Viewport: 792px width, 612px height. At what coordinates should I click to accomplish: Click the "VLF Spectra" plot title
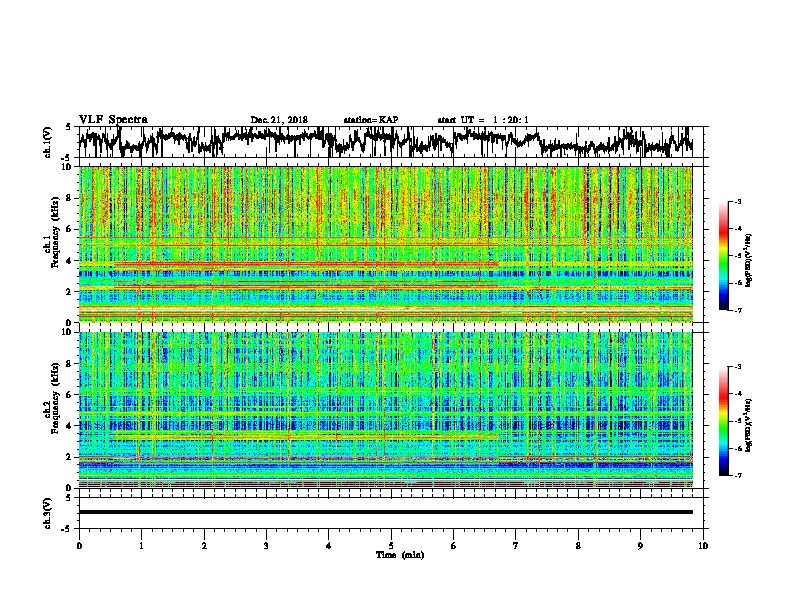point(113,120)
